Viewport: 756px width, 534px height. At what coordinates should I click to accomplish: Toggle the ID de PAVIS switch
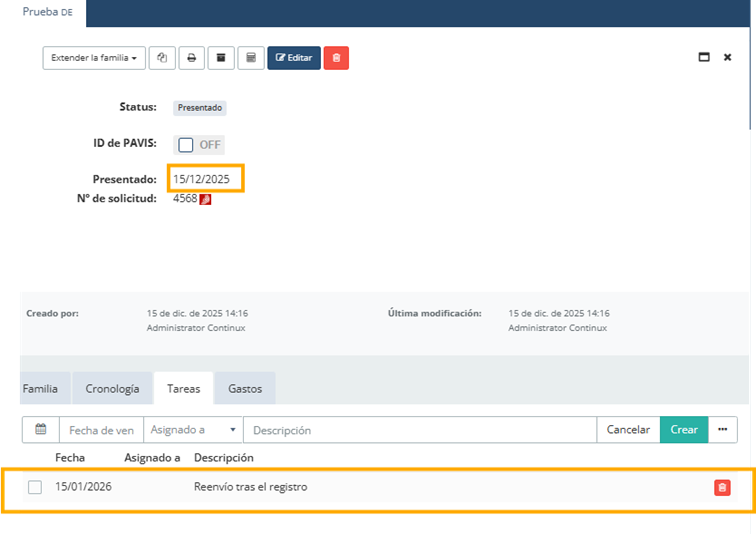(199, 145)
